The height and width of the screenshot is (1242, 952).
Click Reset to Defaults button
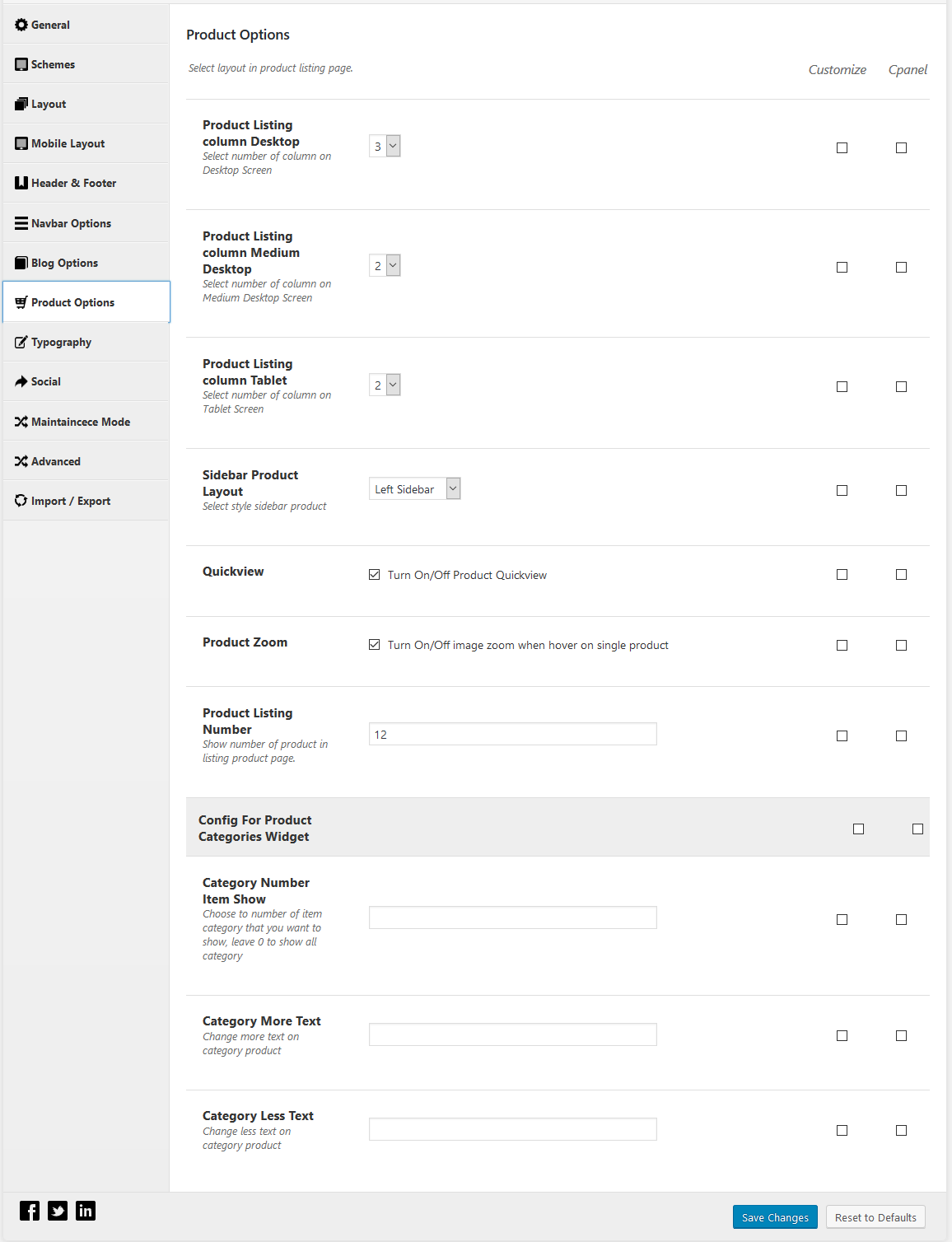click(875, 1217)
